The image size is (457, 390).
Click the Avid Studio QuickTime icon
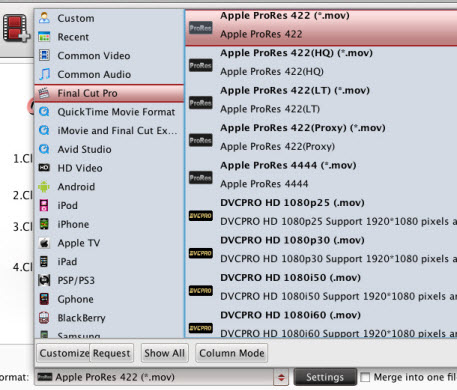coord(44,149)
